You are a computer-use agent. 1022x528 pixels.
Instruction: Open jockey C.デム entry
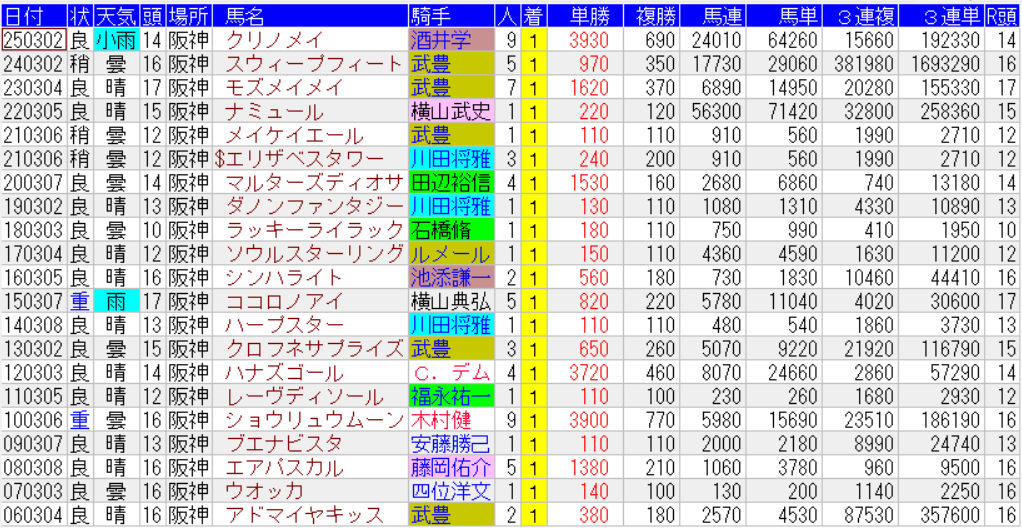click(x=450, y=372)
